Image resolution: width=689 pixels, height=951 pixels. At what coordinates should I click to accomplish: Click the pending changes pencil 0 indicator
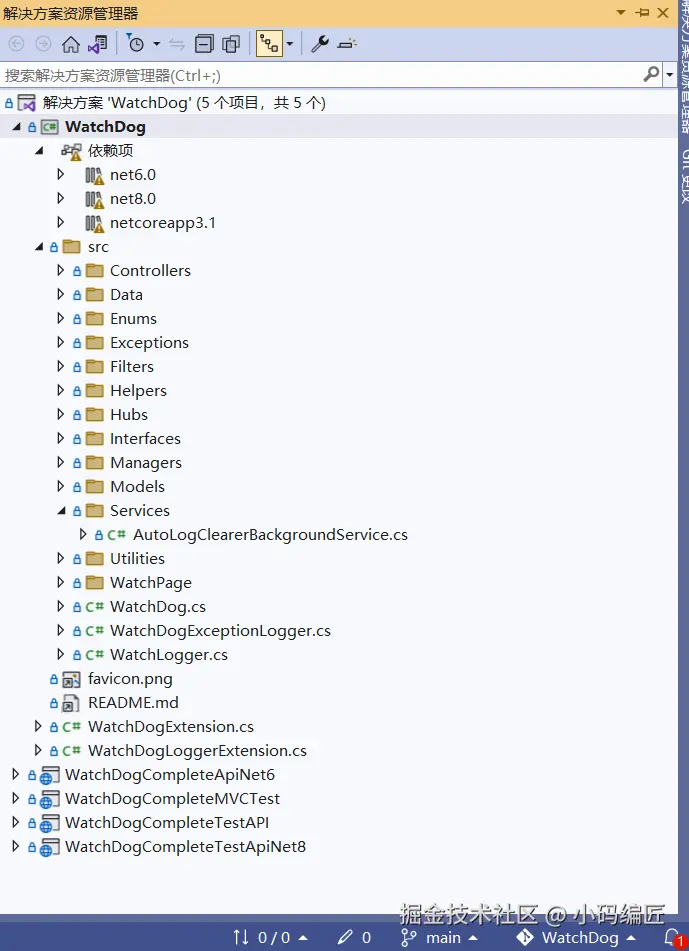tap(354, 938)
